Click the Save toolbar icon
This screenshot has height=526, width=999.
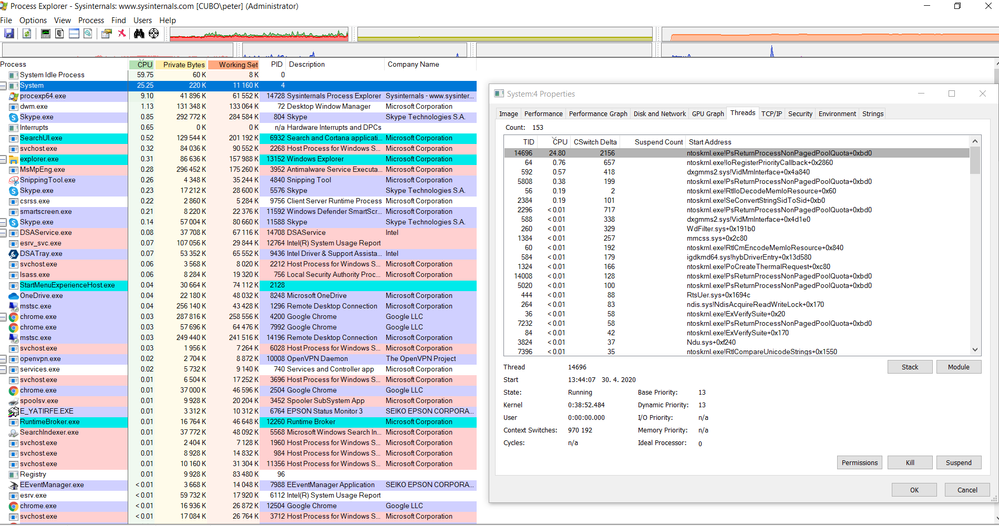pyautogui.click(x=9, y=33)
